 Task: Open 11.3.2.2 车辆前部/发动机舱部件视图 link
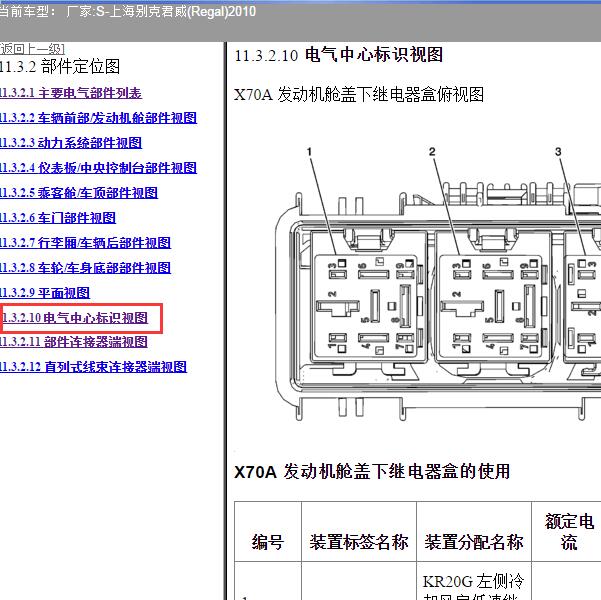click(99, 118)
